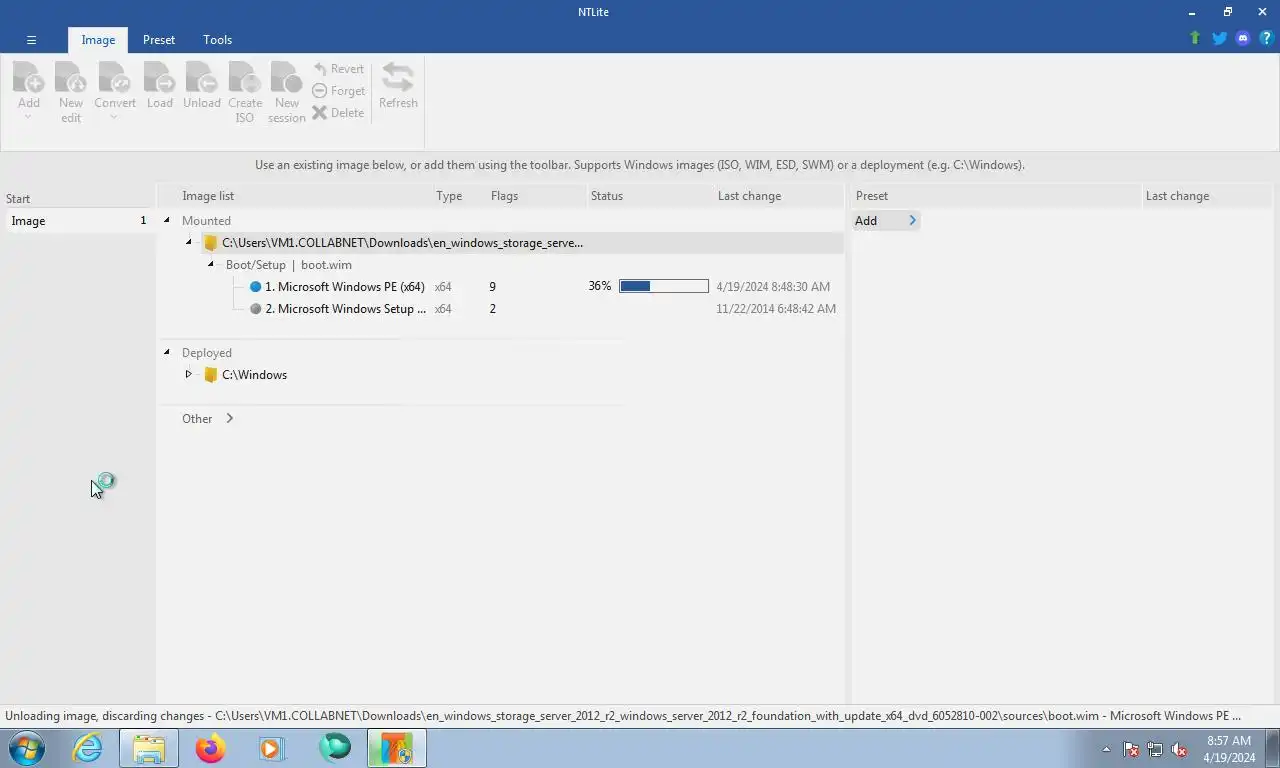Screen dimensions: 1280x768
Task: Click the Add image toolbar icon
Action: point(29,78)
